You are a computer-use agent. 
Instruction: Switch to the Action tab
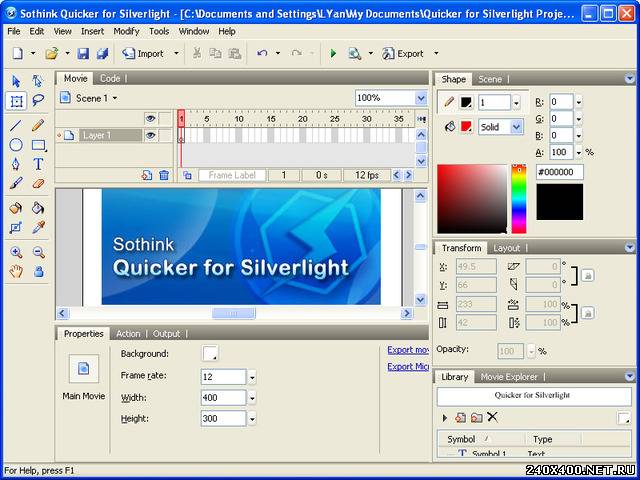128,334
